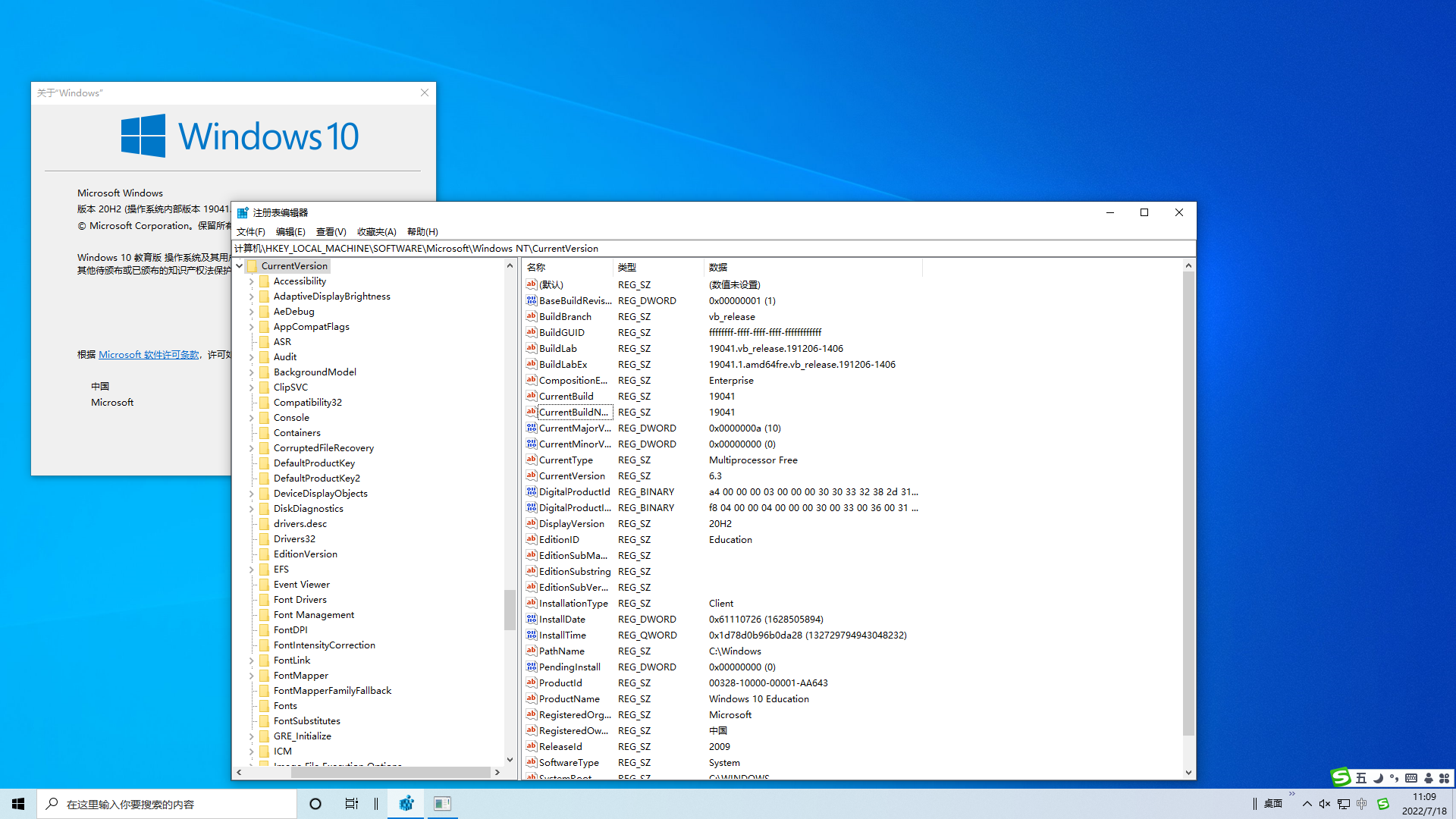Select the DigitalProductId binary value icon

531,491
